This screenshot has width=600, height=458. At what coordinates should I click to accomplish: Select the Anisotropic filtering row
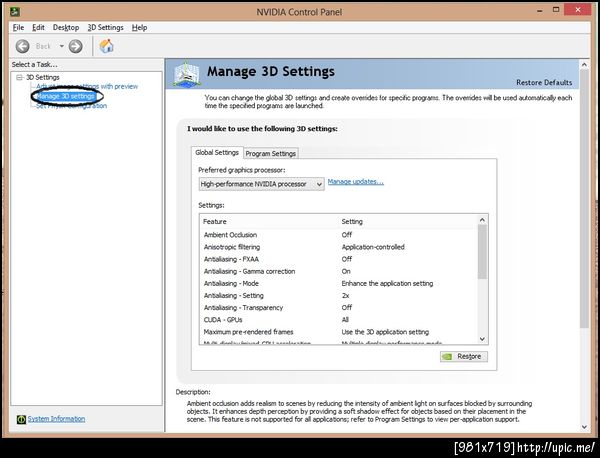pyautogui.click(x=339, y=247)
